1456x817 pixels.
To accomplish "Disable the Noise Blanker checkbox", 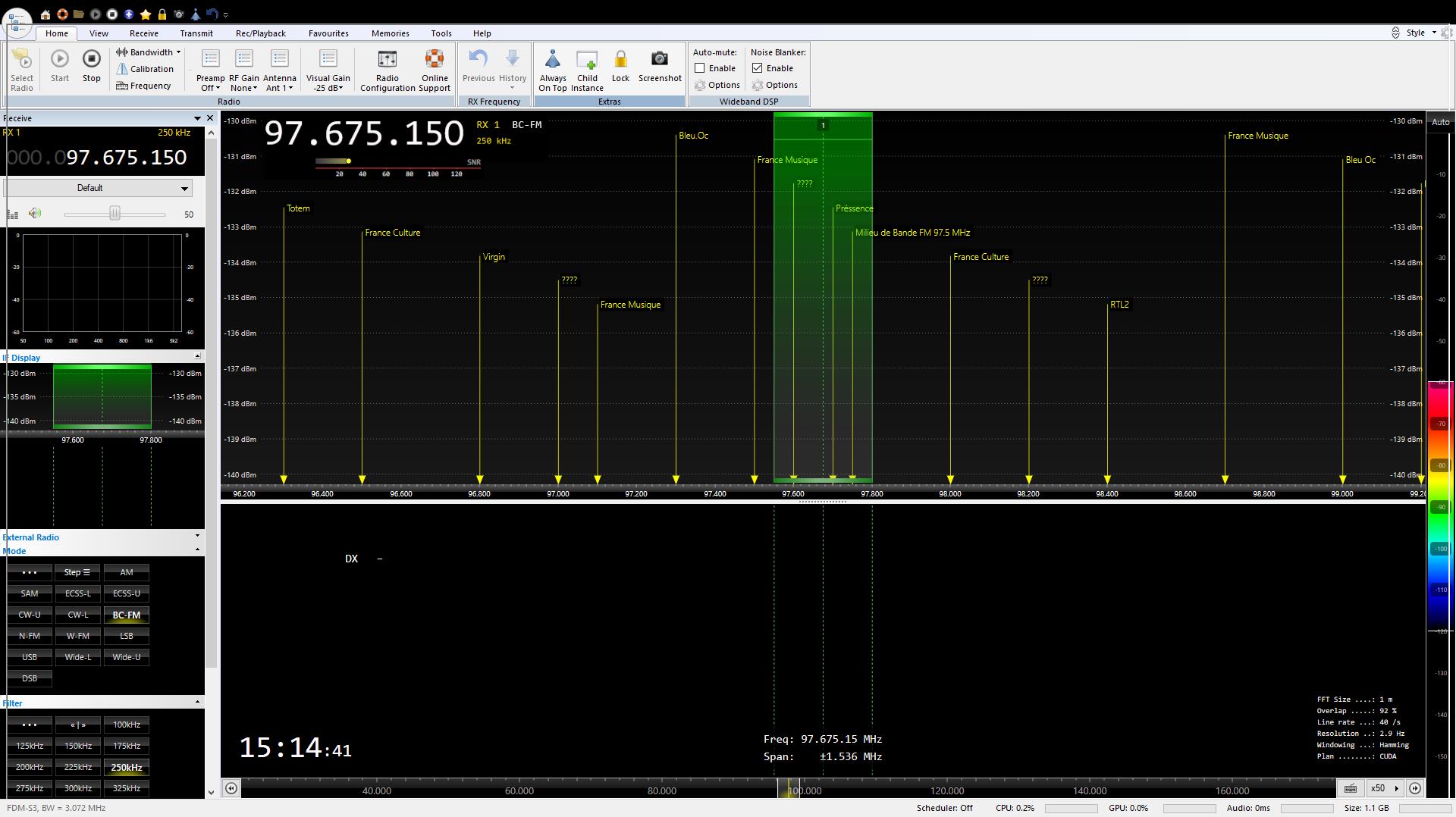I will 758,68.
